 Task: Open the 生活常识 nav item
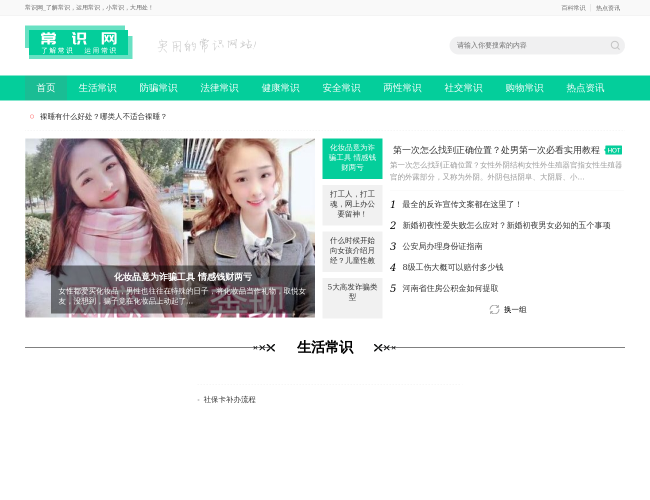point(97,88)
